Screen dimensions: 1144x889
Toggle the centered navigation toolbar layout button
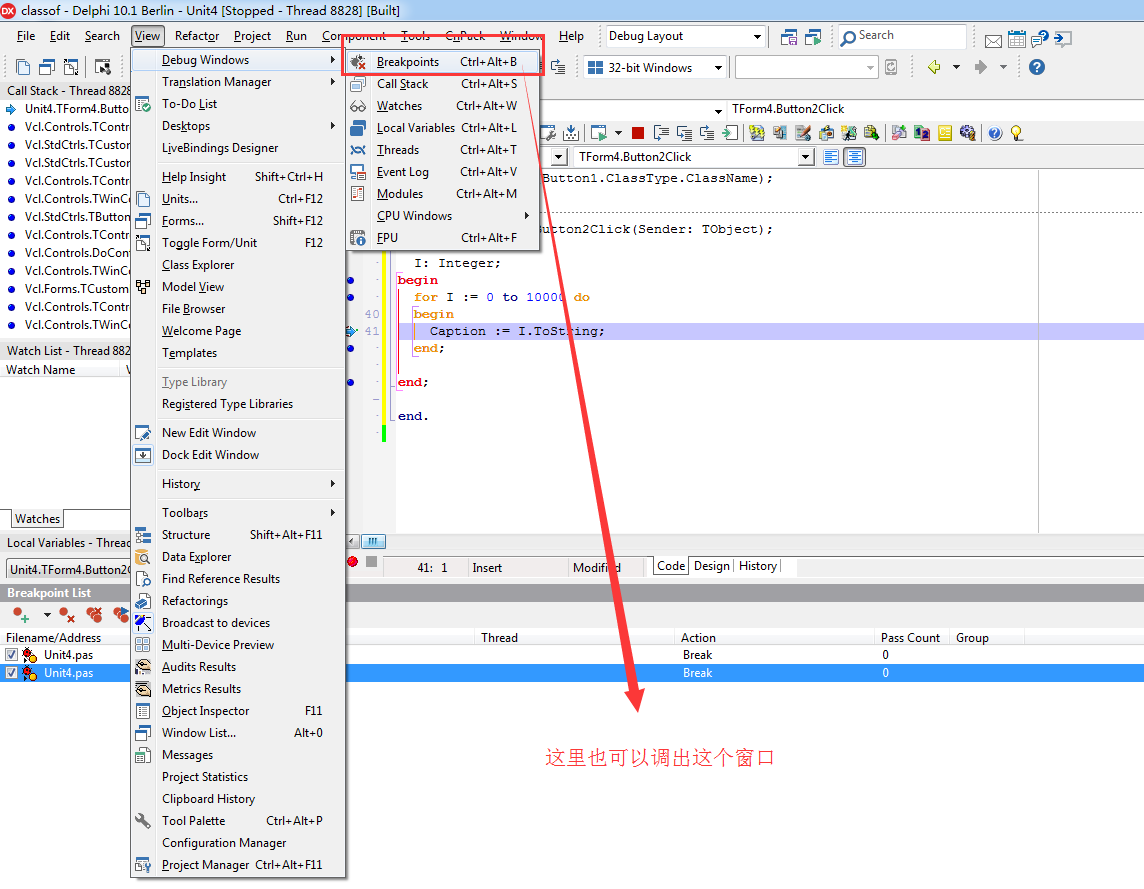[x=854, y=157]
